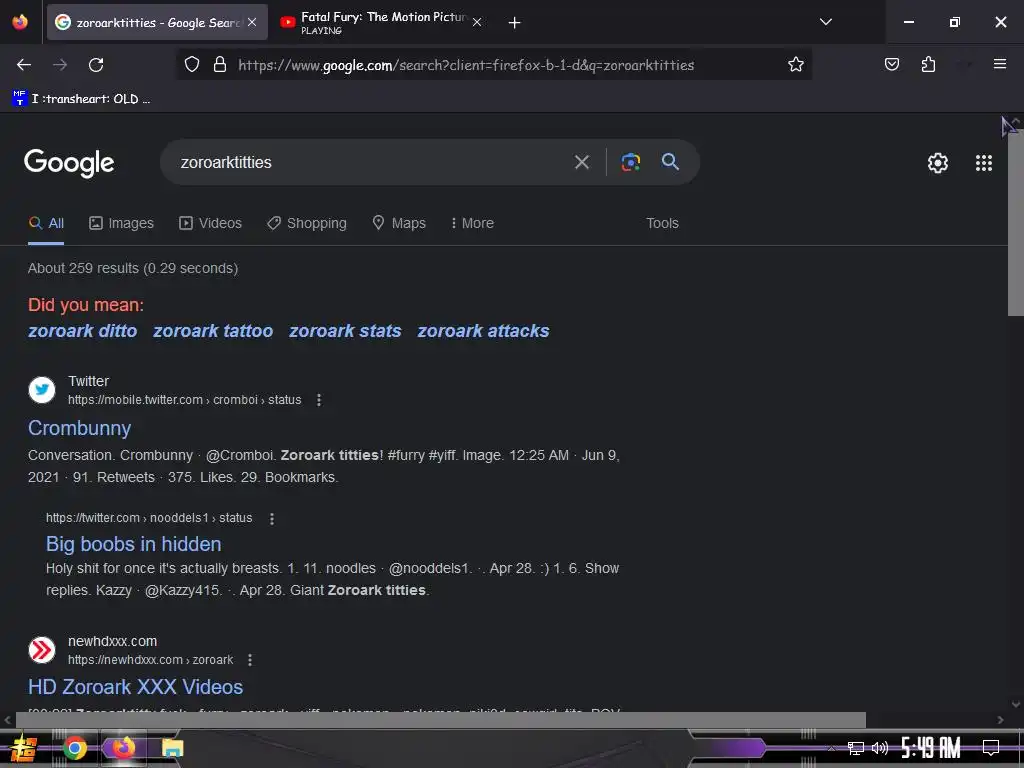Select the Images search tab

[x=121, y=223]
